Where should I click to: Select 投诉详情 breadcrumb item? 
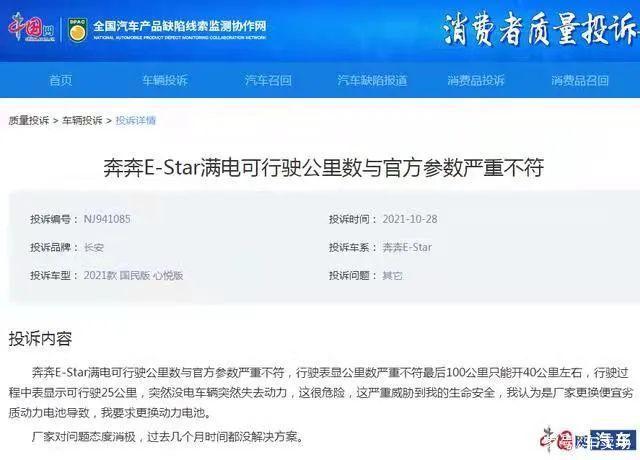click(136, 120)
